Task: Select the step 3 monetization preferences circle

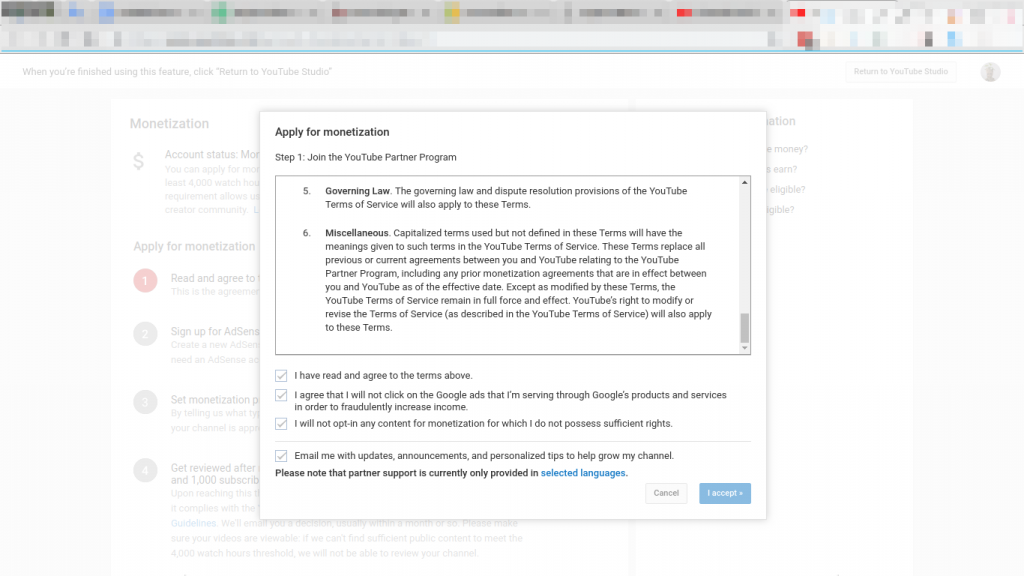Action: click(145, 402)
